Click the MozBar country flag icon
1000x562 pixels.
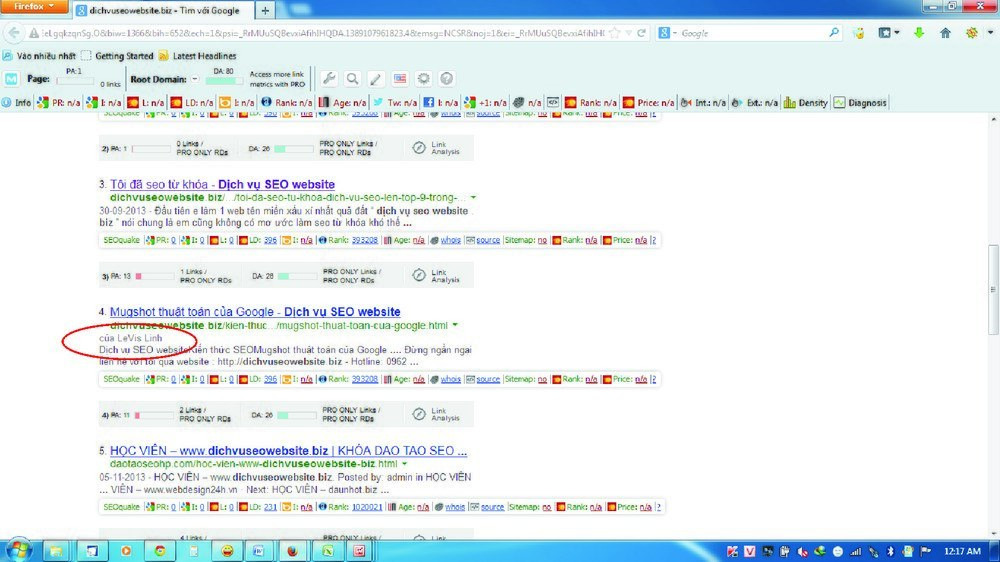(400, 78)
